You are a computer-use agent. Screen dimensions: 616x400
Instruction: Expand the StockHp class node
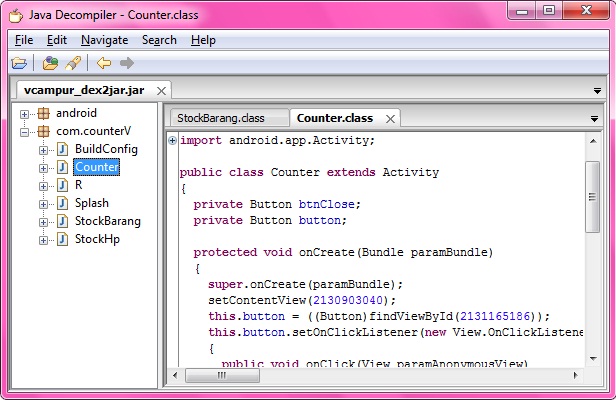point(43,240)
